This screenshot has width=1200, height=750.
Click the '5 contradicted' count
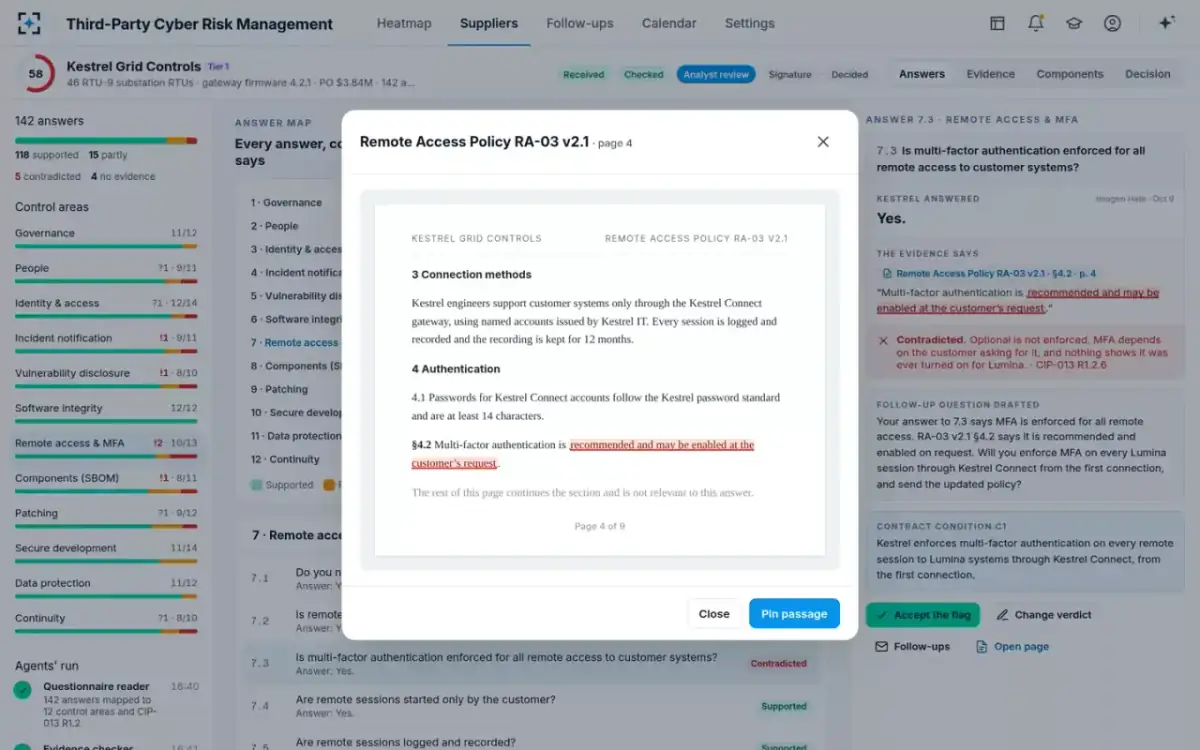(x=48, y=176)
